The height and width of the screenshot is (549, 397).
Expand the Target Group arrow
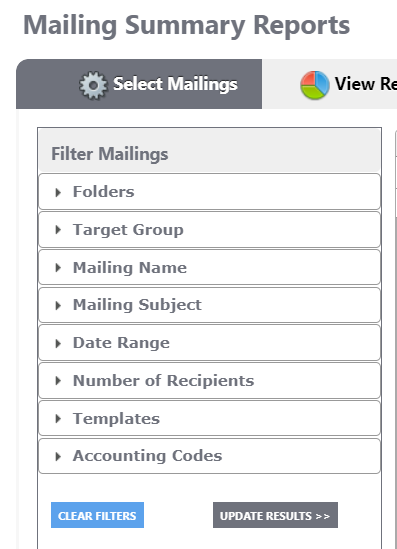click(x=58, y=230)
